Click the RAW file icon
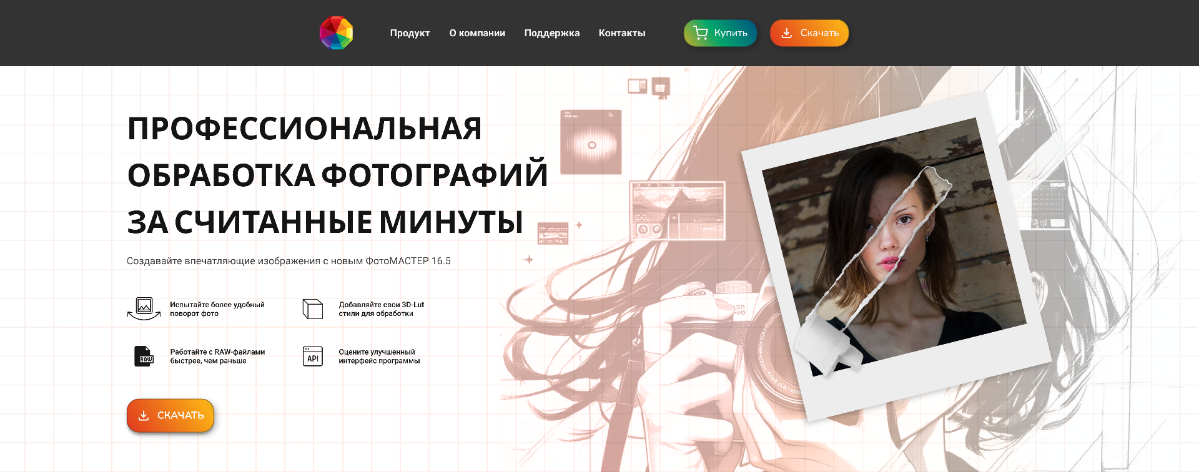Image resolution: width=1199 pixels, height=472 pixels. point(144,356)
